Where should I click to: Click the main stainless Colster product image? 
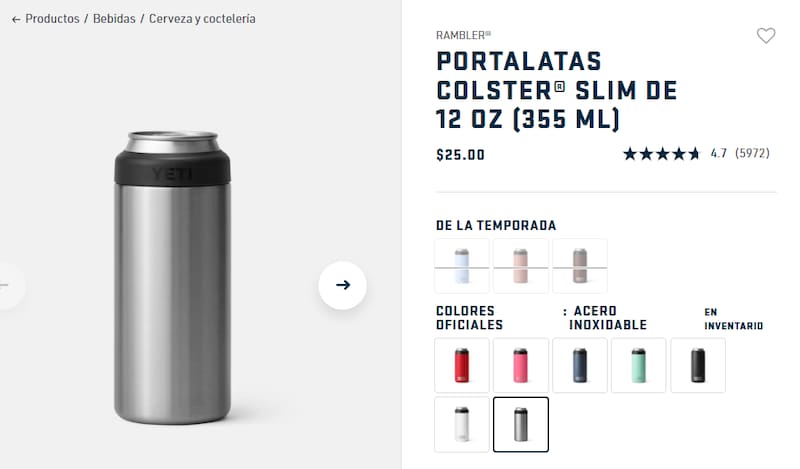(x=172, y=278)
